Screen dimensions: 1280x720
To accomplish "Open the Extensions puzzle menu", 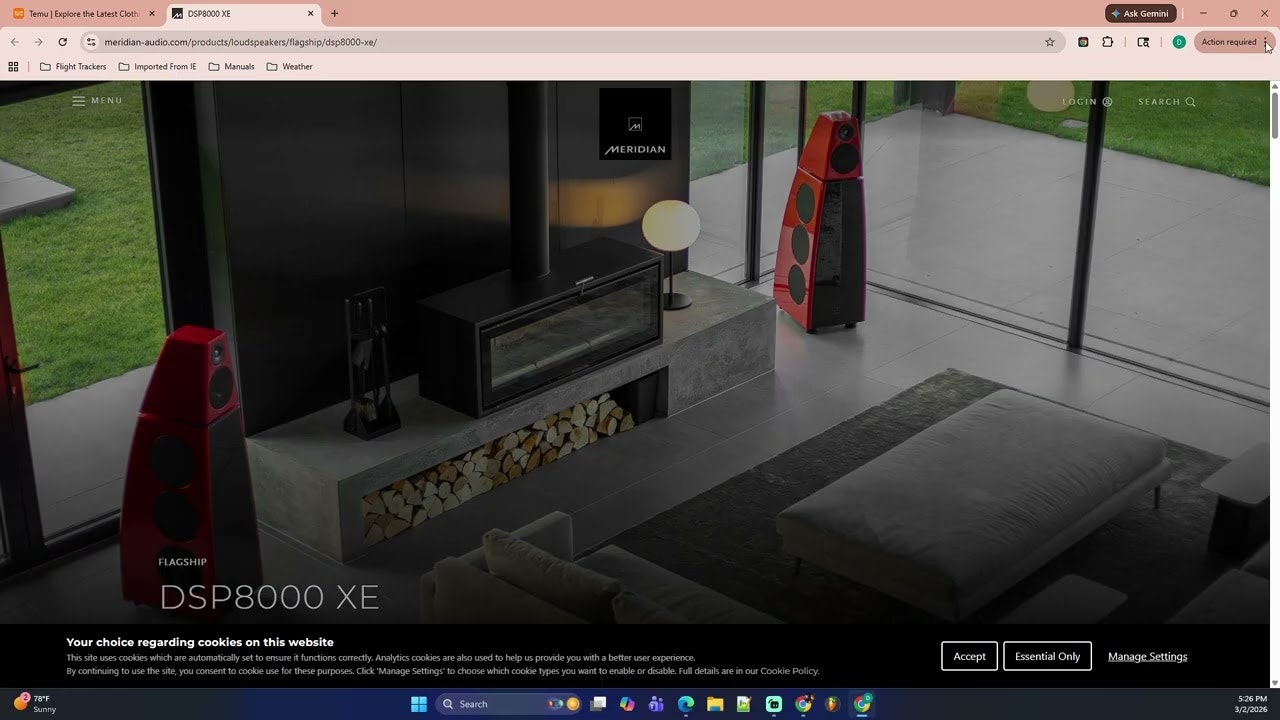I will [1108, 42].
